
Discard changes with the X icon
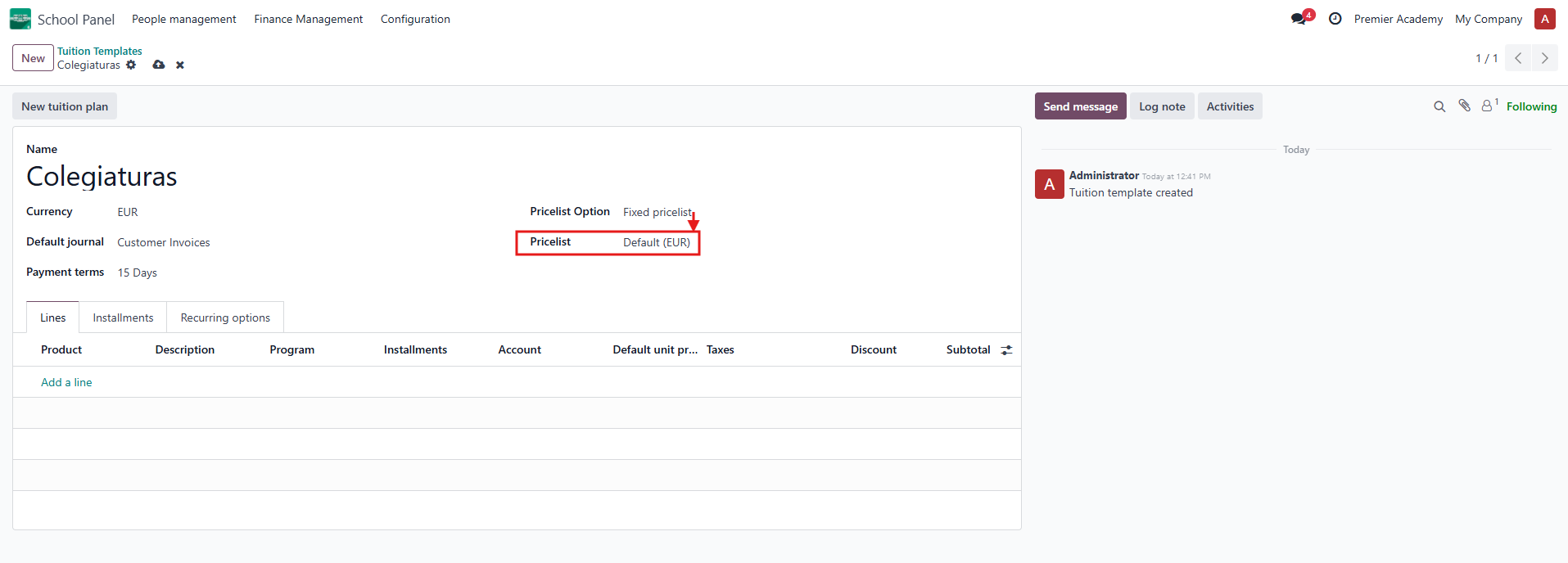(x=180, y=65)
